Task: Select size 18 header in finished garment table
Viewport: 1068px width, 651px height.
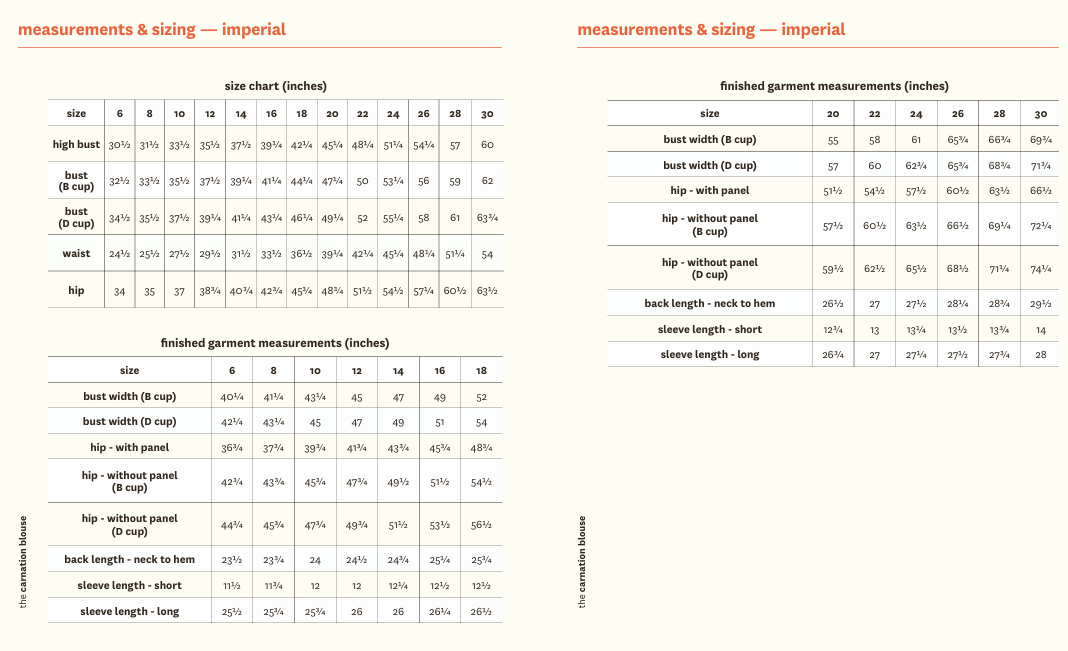Action: point(481,371)
